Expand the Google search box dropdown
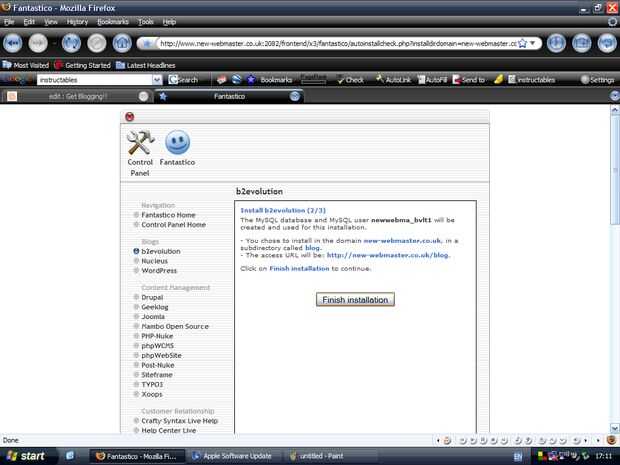 (x=157, y=79)
